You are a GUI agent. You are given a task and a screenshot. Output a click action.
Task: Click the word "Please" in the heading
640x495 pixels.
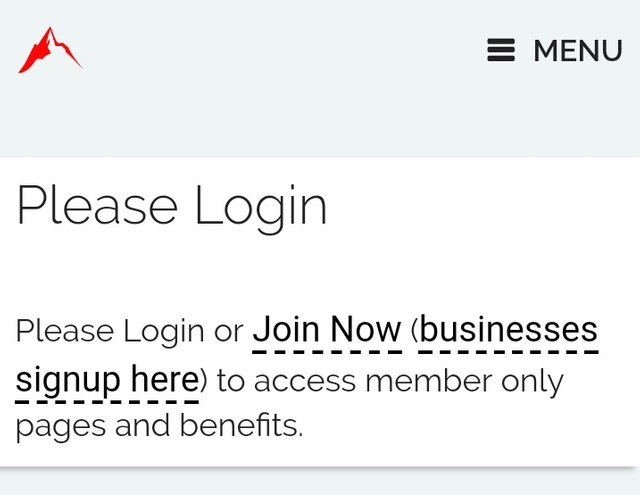click(x=97, y=206)
